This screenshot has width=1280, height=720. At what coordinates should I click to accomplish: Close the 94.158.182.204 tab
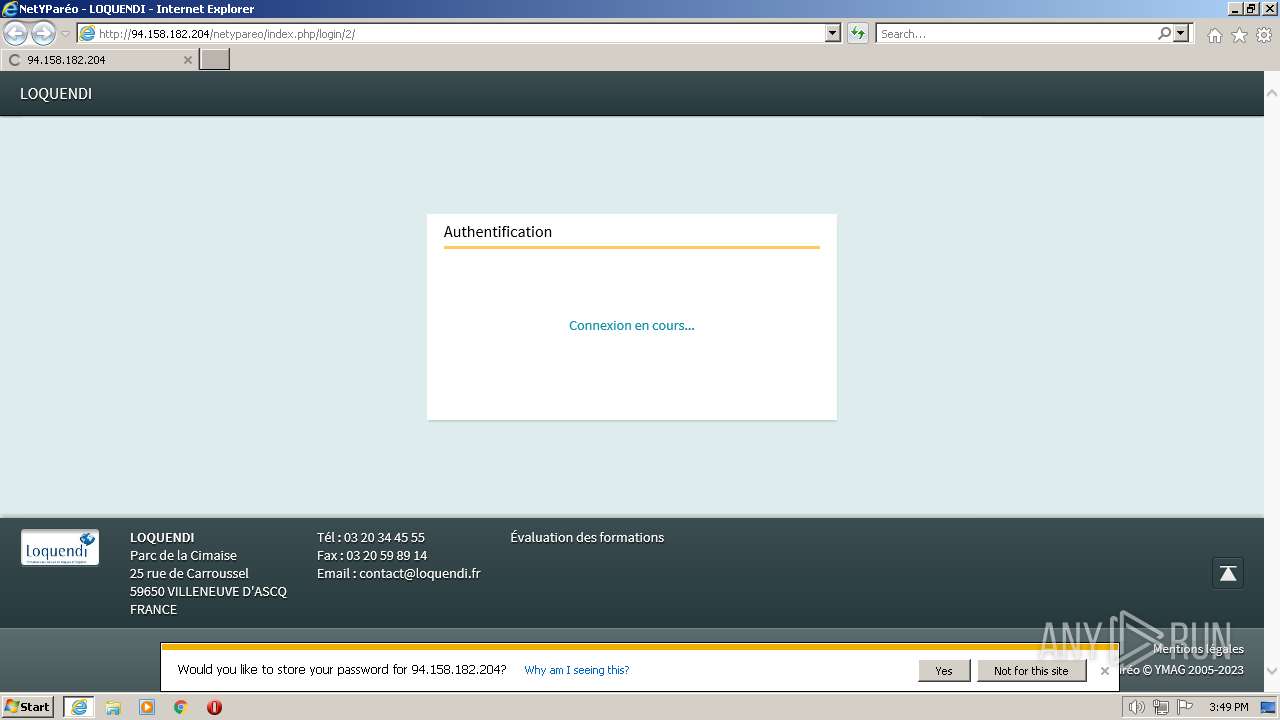pos(187,60)
